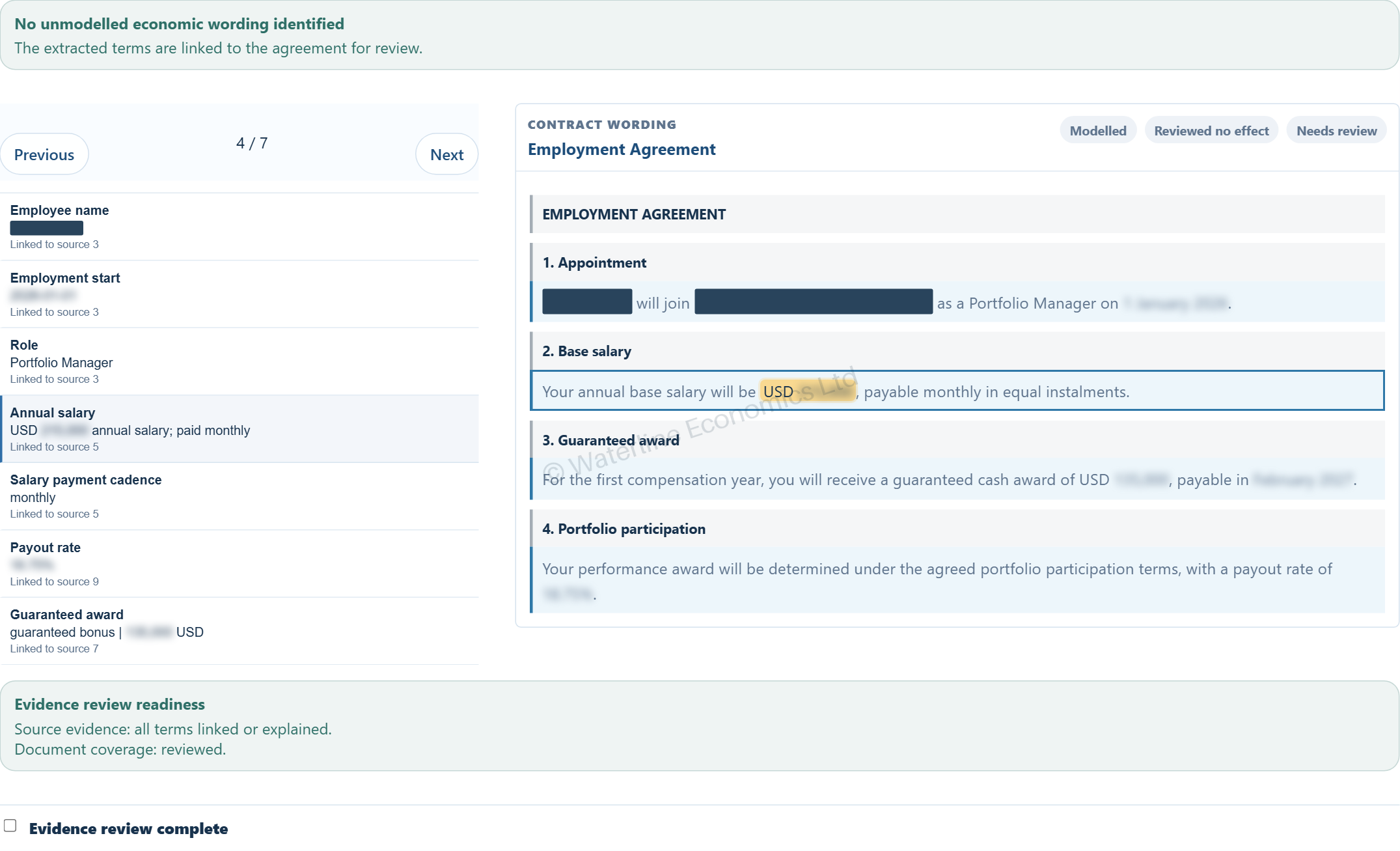Click Linked to source 7 label
Image resolution: width=1400 pixels, height=851 pixels.
[55, 649]
